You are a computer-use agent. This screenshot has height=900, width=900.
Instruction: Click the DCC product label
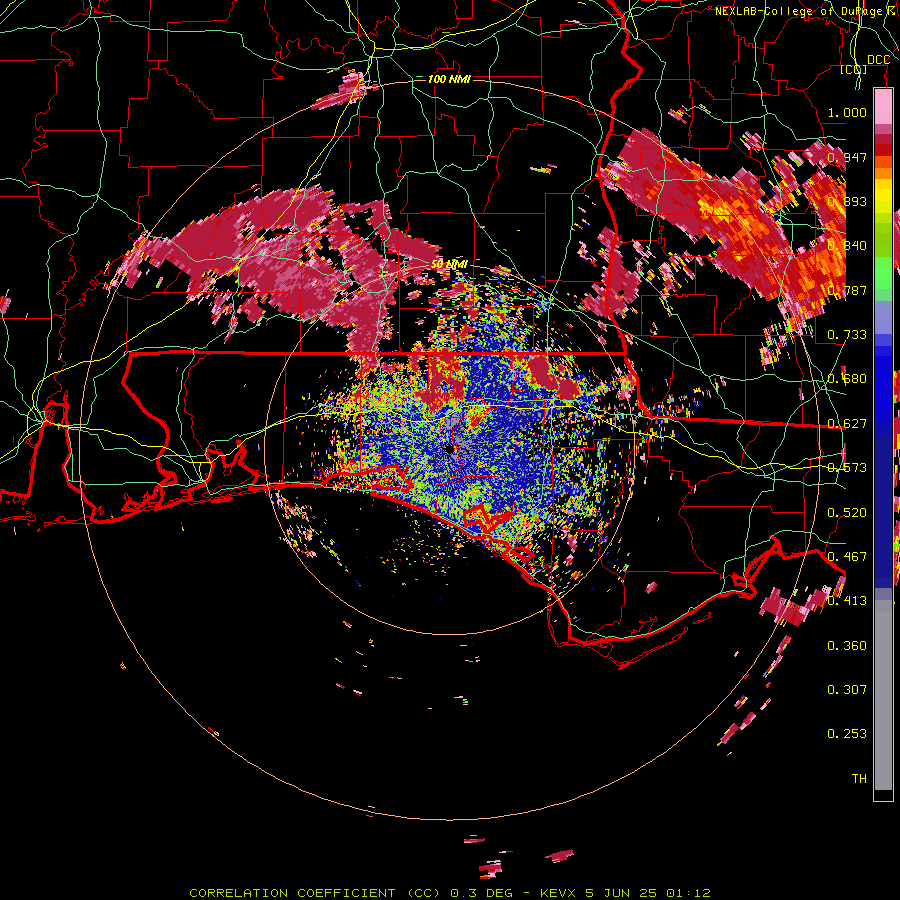click(x=878, y=60)
